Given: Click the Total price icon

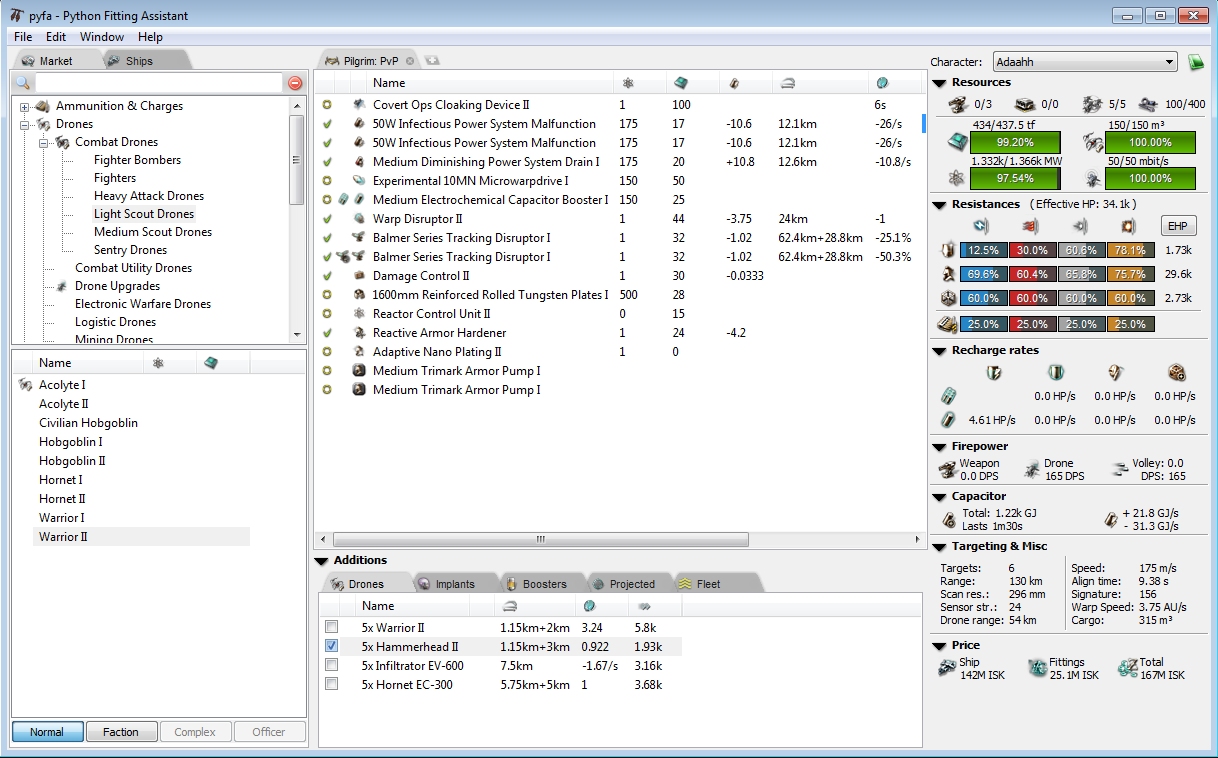Looking at the screenshot, I should (1127, 668).
